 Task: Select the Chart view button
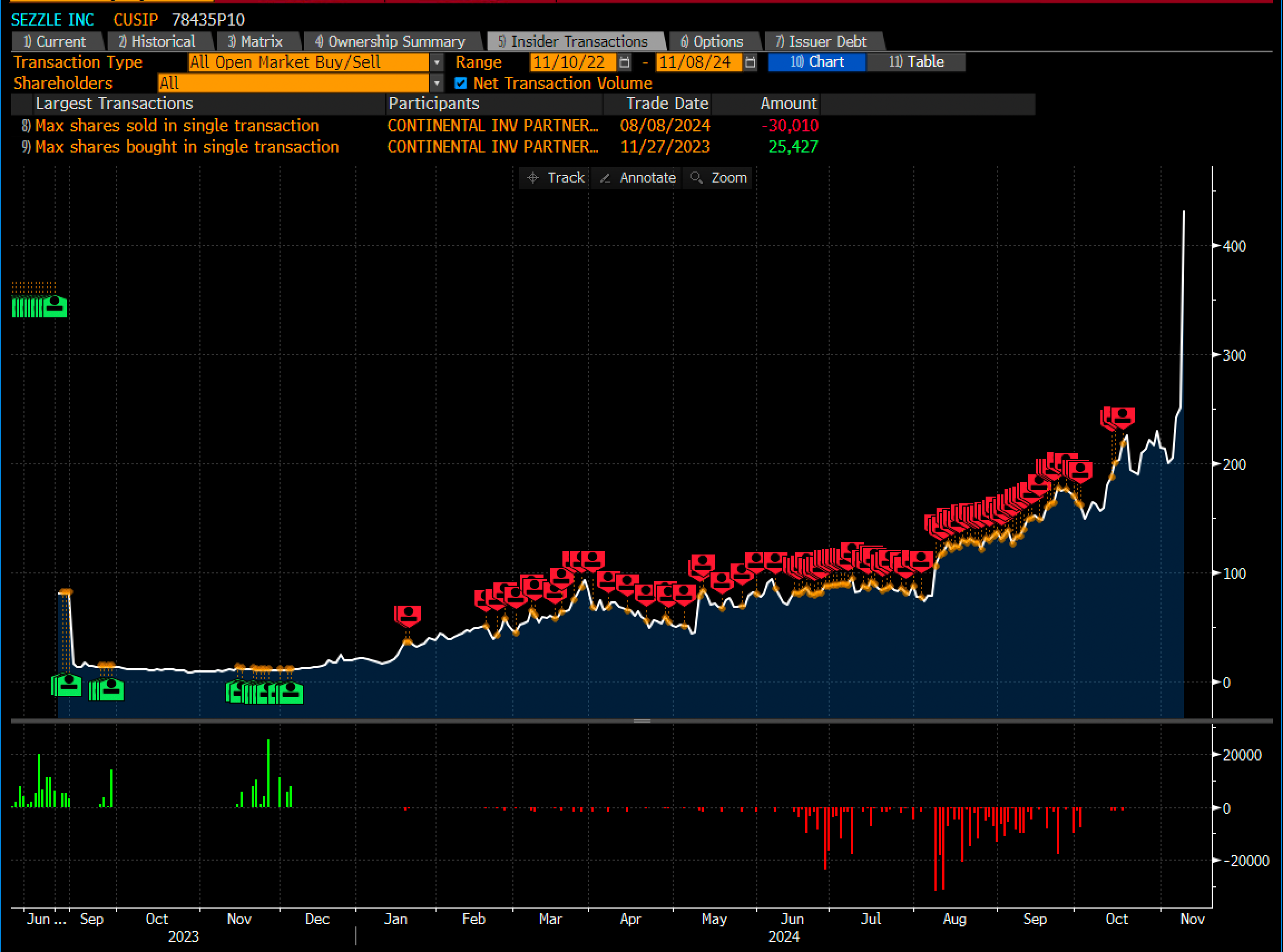click(816, 62)
